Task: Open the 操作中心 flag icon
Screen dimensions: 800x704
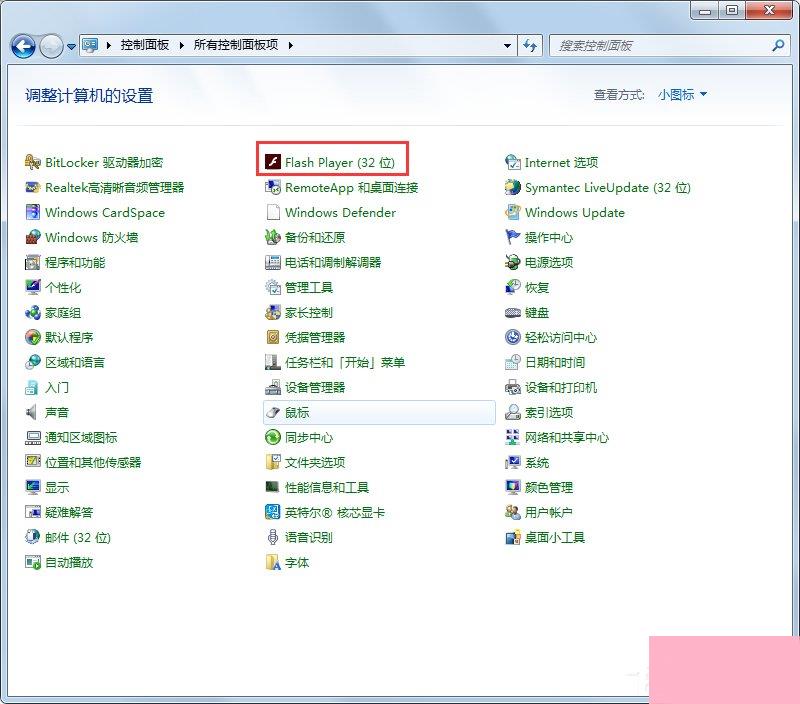Action: click(513, 237)
